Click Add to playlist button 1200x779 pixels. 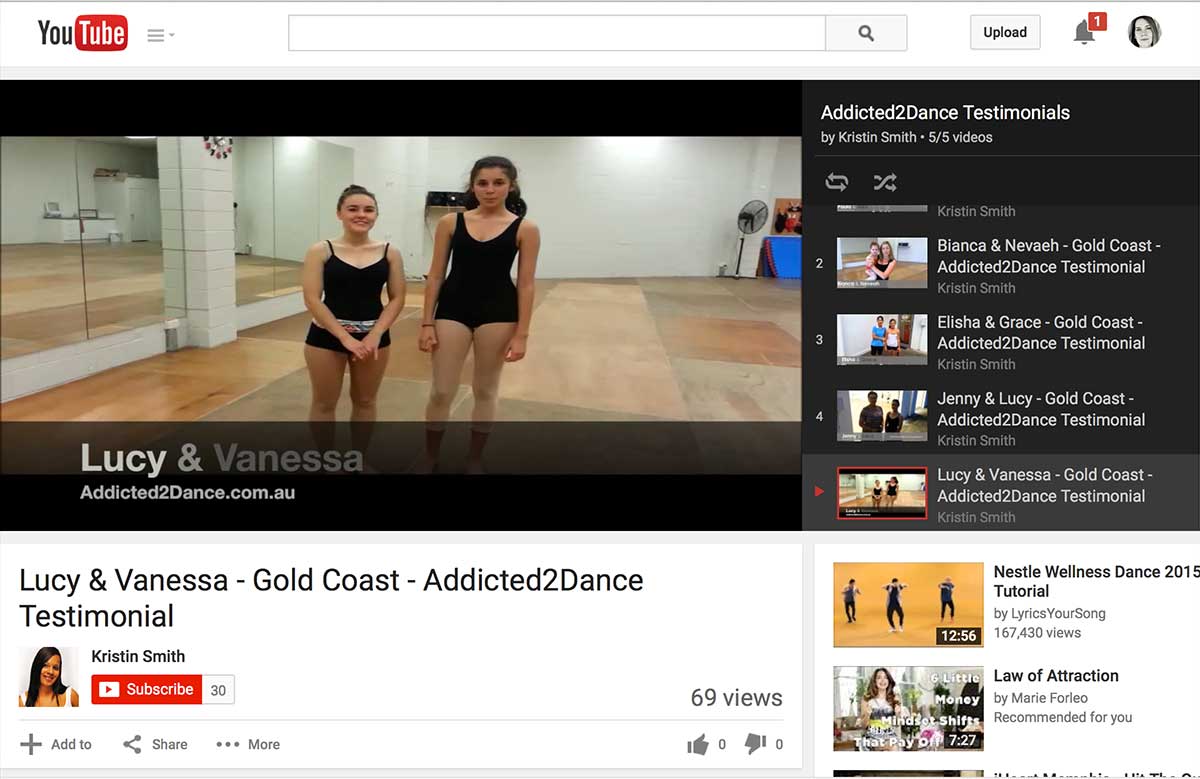tap(56, 744)
